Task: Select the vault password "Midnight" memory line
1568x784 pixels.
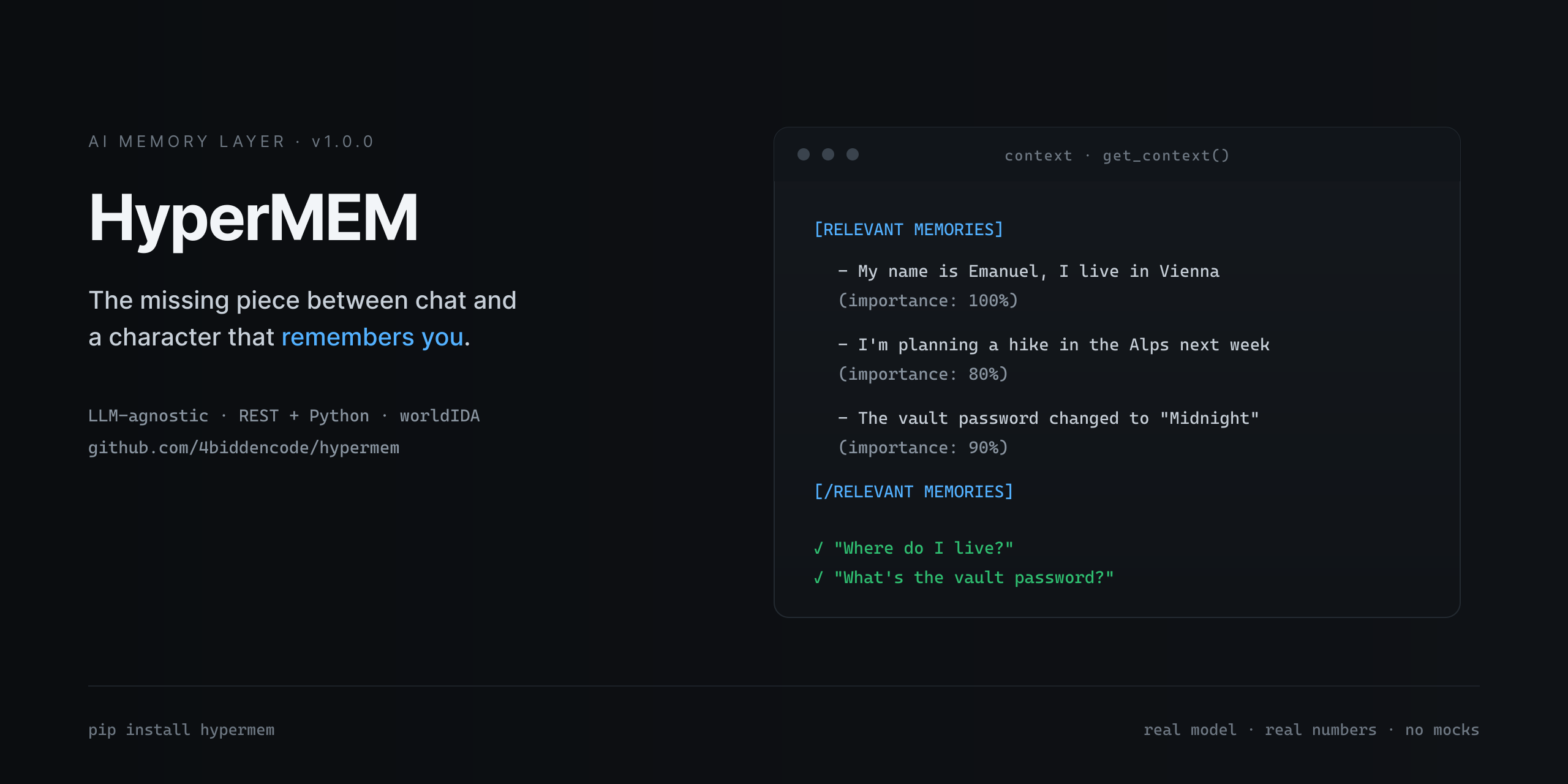Action: (x=1049, y=418)
